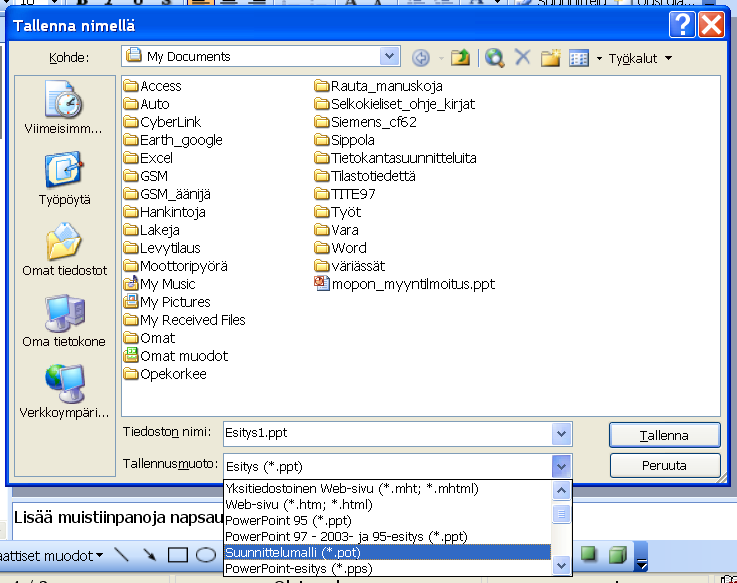Click the format list scroll up arrow
Screen dimensions: 737x583
(x=561, y=490)
